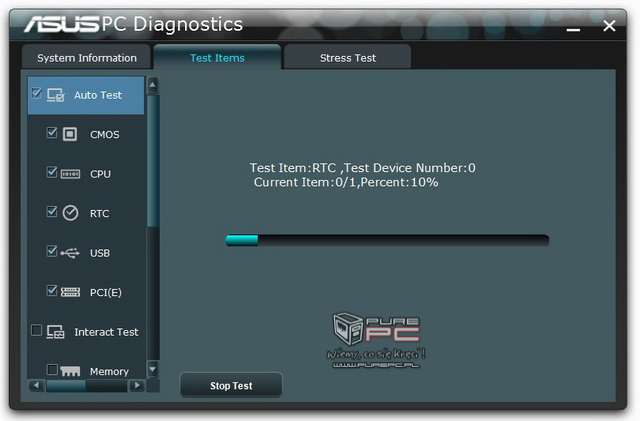This screenshot has height=421, width=640.
Task: Switch to the System Information tab
Action: [87, 58]
